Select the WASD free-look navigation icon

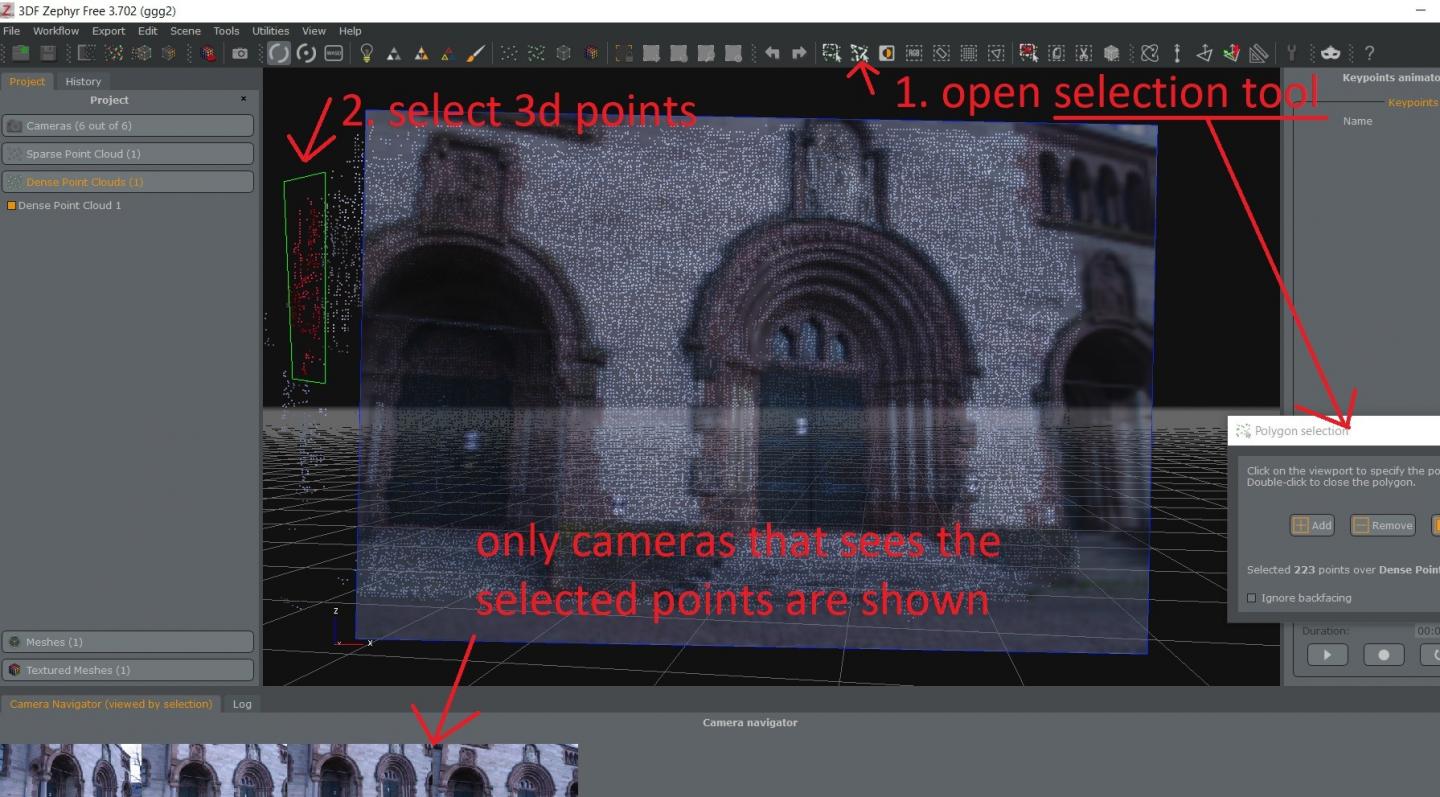[x=334, y=53]
